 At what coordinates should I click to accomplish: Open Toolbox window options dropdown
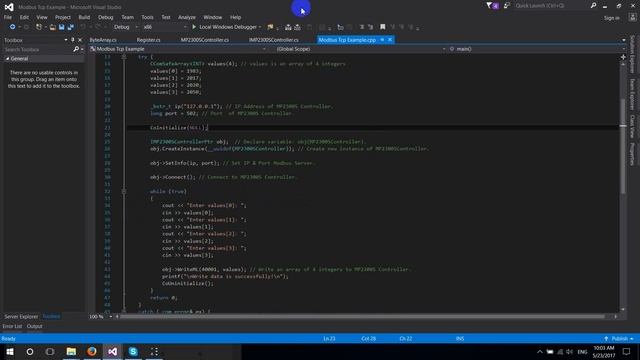pos(66,40)
